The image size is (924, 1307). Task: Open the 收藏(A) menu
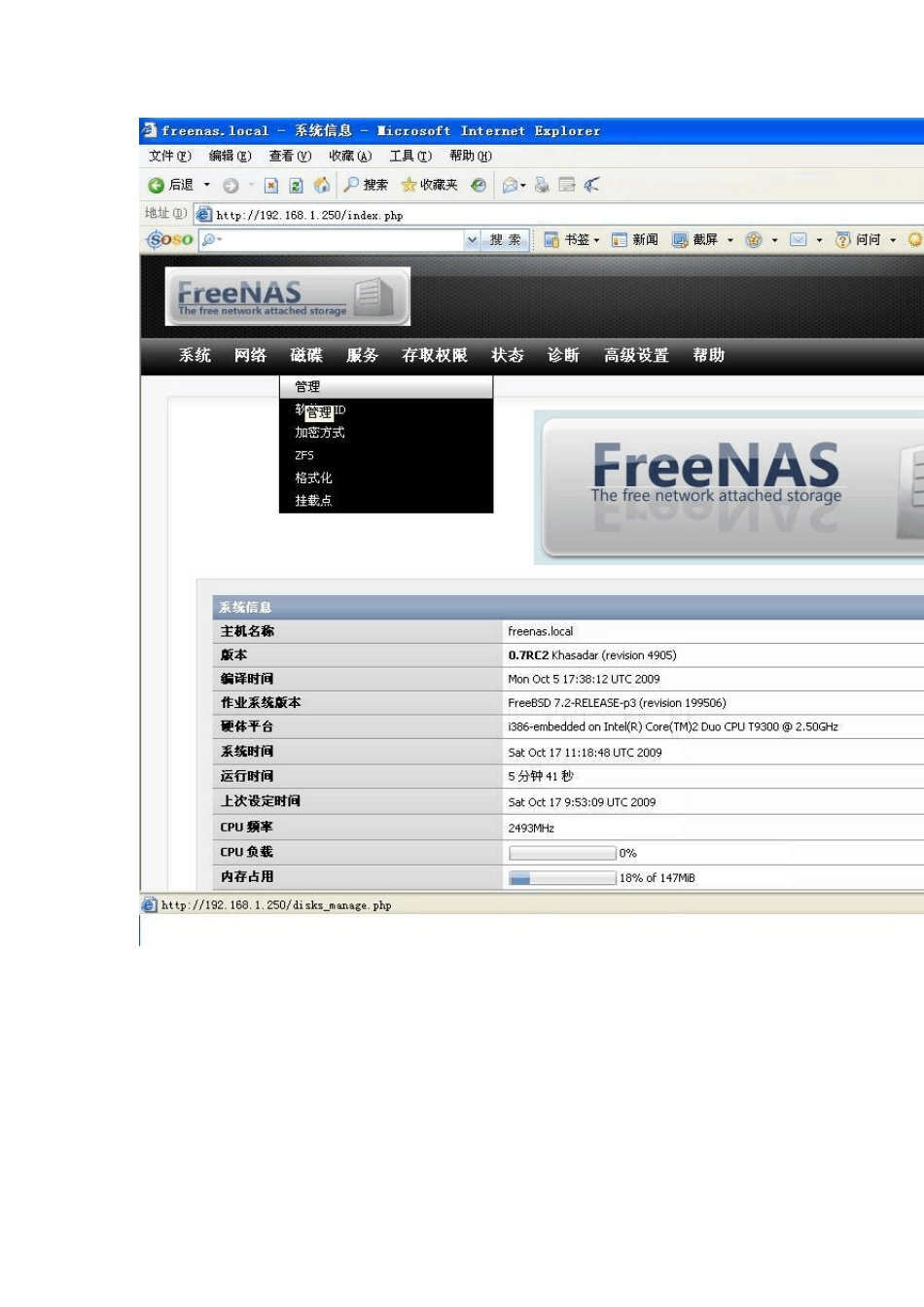[350, 156]
